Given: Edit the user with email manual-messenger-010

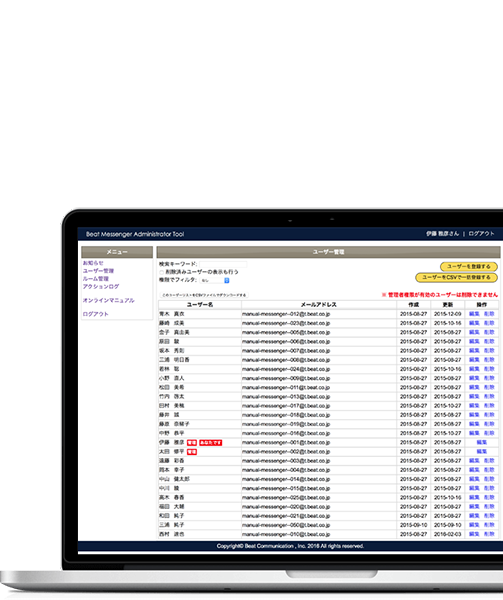Looking at the screenshot, I should click(474, 534).
